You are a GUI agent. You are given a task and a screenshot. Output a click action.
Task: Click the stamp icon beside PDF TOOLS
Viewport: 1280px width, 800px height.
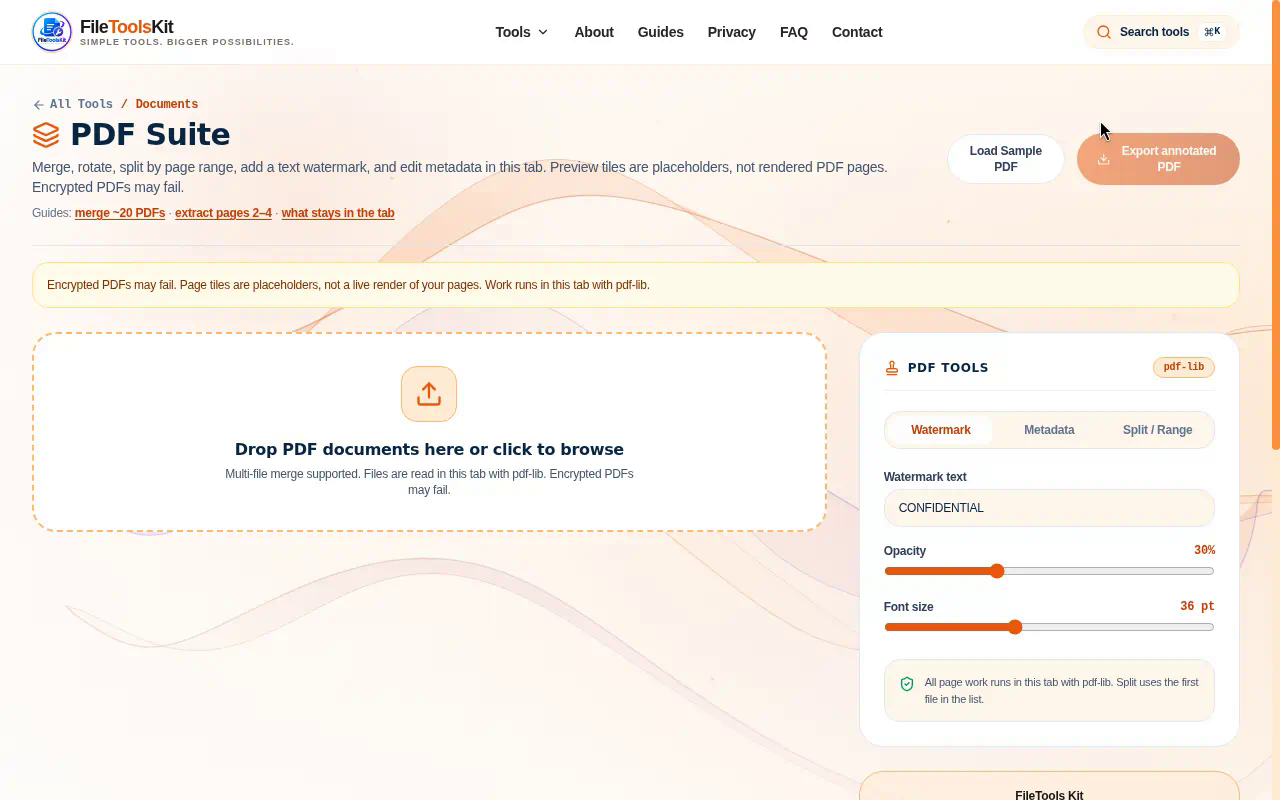point(892,368)
